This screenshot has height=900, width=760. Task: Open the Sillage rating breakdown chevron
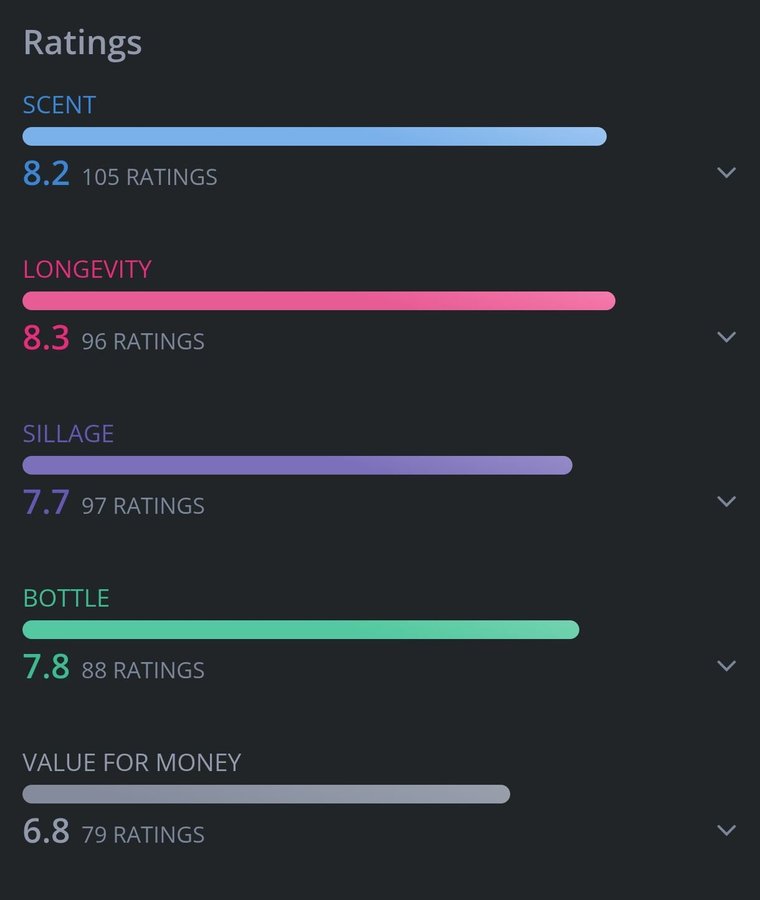coord(727,501)
